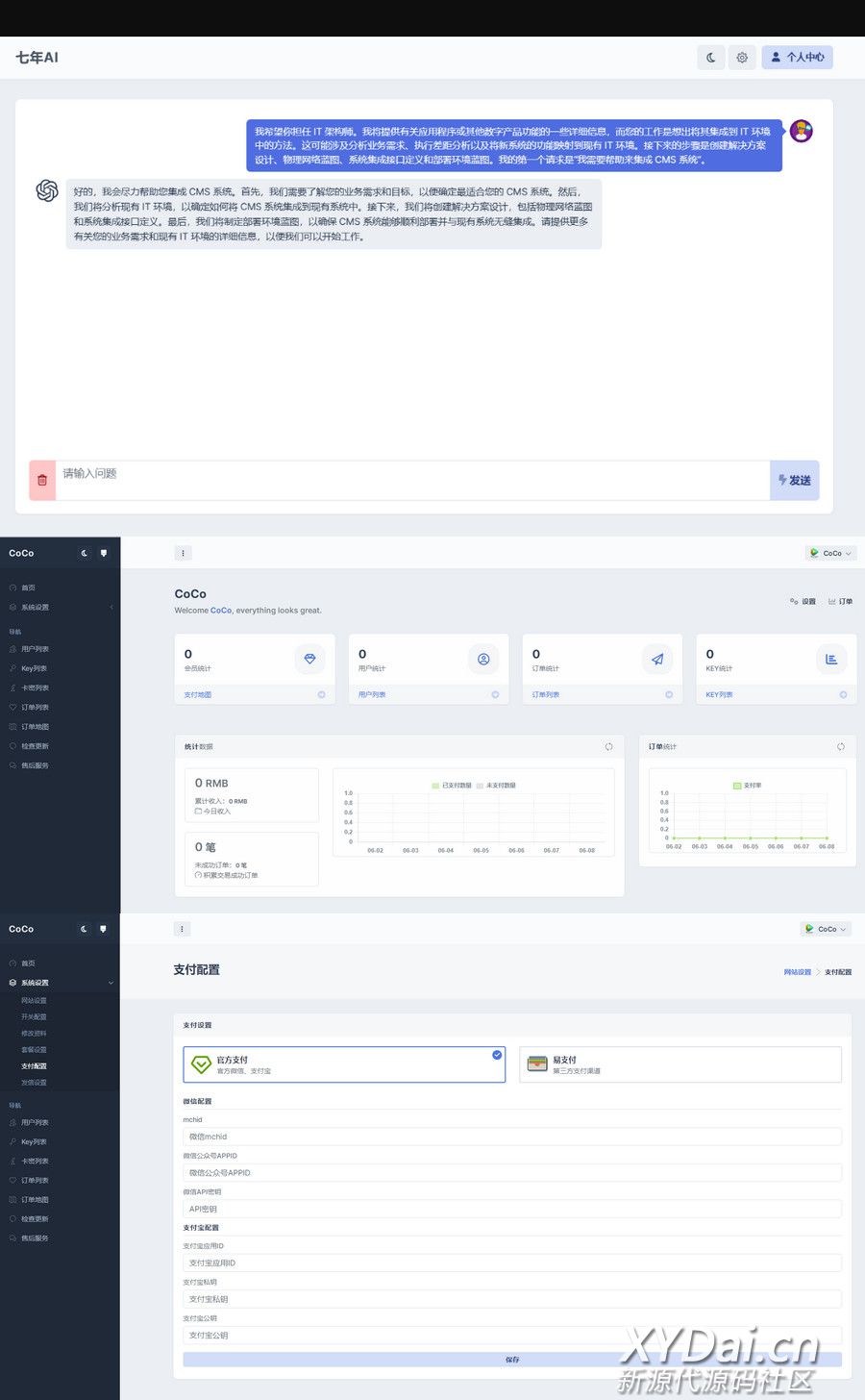Click diamond icon on 会员统计 card
Screen dimensions: 865x1400
point(309,659)
